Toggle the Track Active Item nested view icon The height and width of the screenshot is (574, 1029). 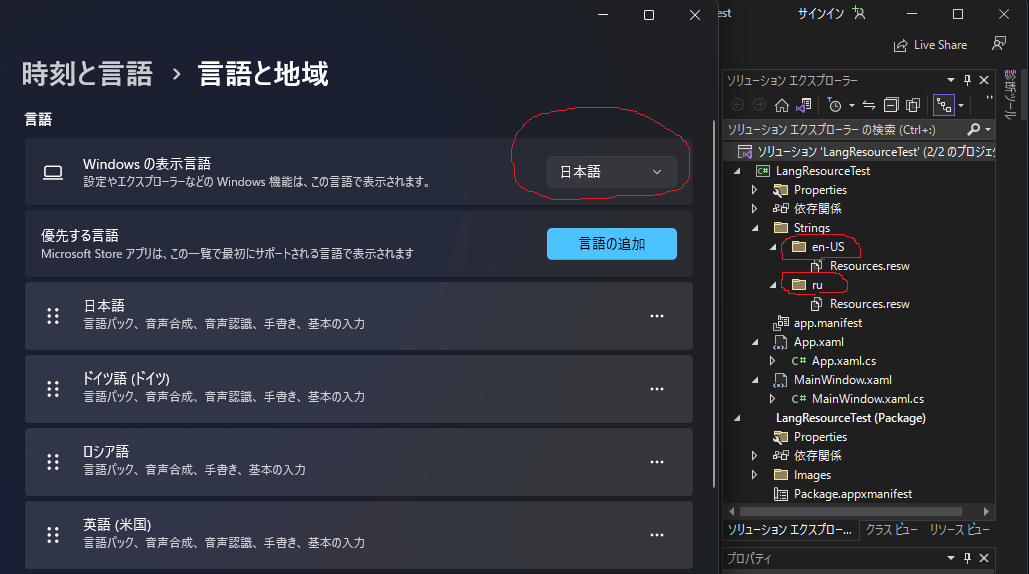coord(944,105)
